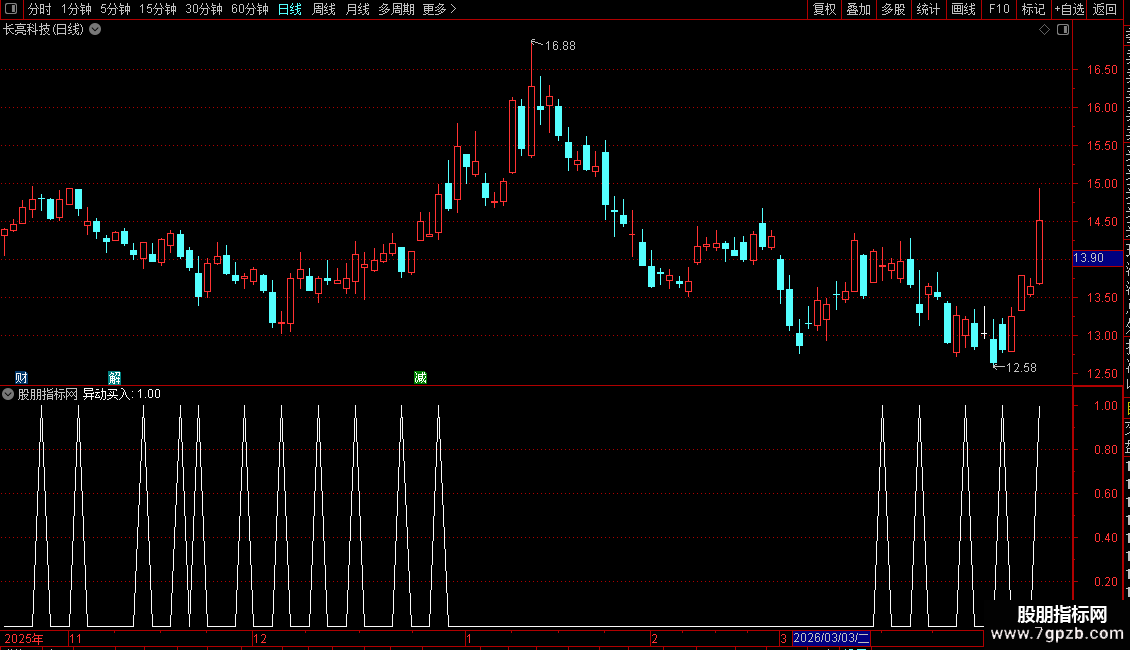The image size is (1130, 650).
Task: Open 画线 drawing tools
Action: coord(963,9)
